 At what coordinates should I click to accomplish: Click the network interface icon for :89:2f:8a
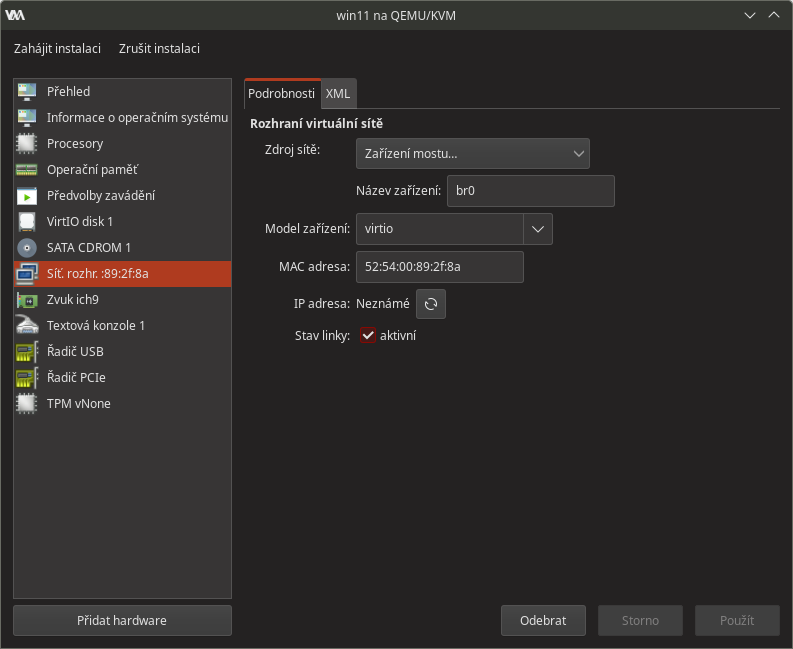point(27,274)
